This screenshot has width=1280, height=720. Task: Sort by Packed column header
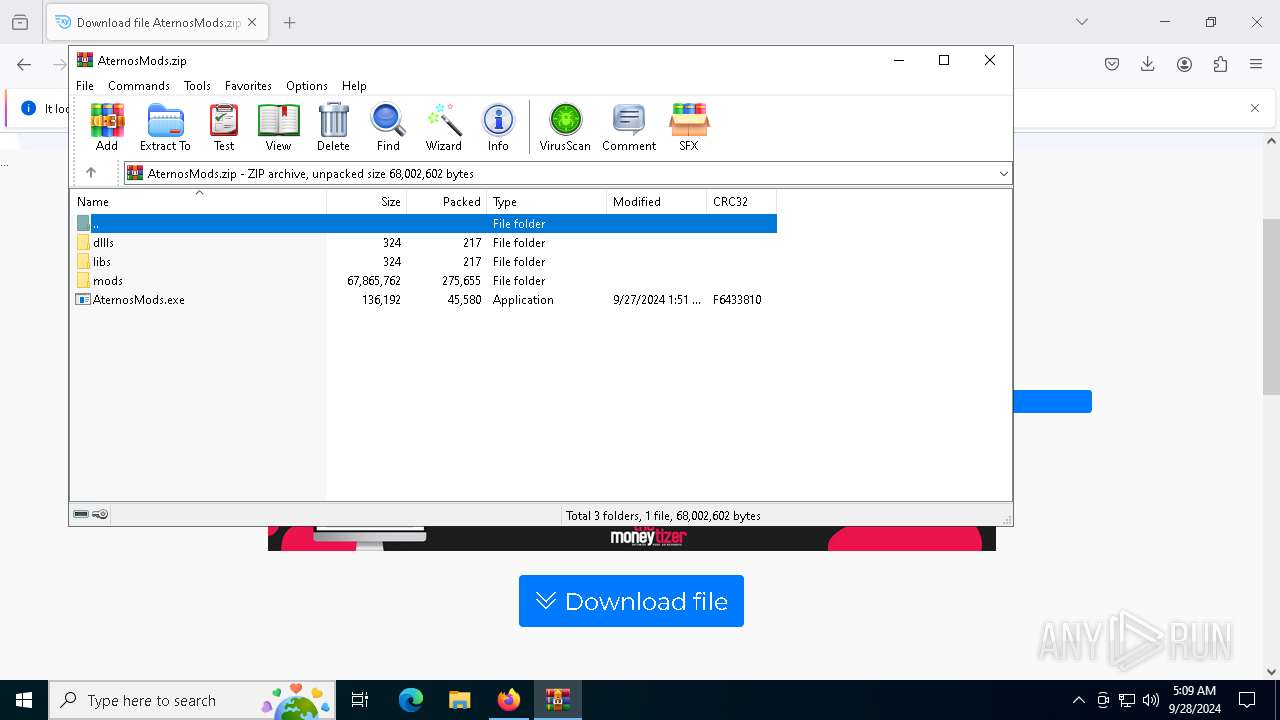point(446,202)
